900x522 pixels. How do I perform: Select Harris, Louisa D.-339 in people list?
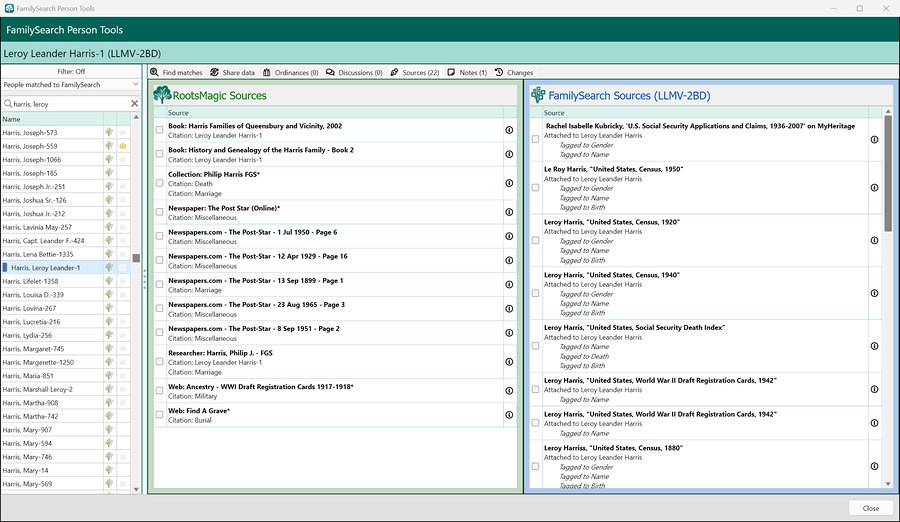tap(52, 295)
